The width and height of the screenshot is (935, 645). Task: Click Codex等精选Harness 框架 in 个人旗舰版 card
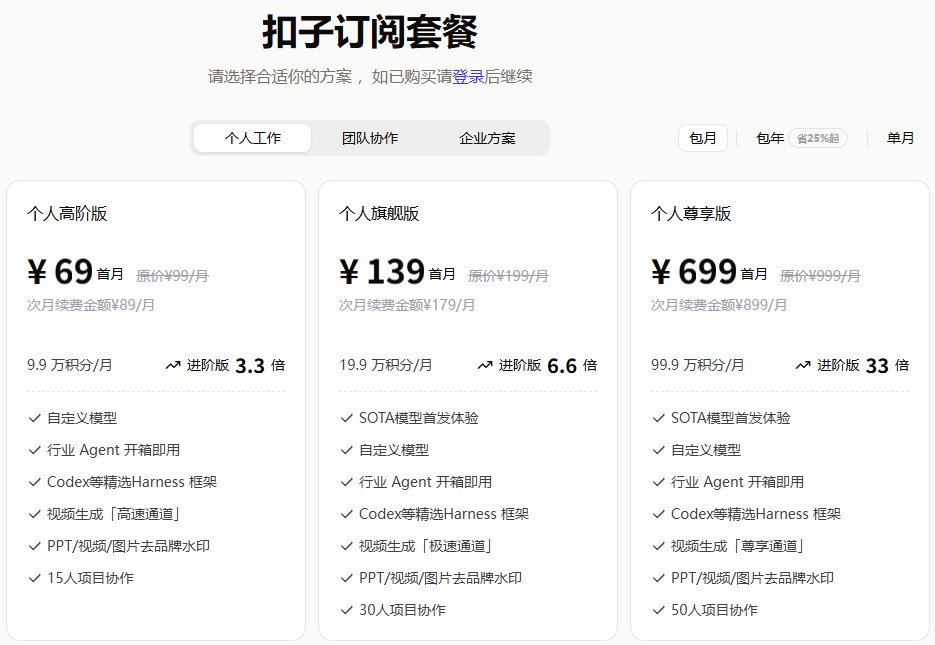[444, 514]
